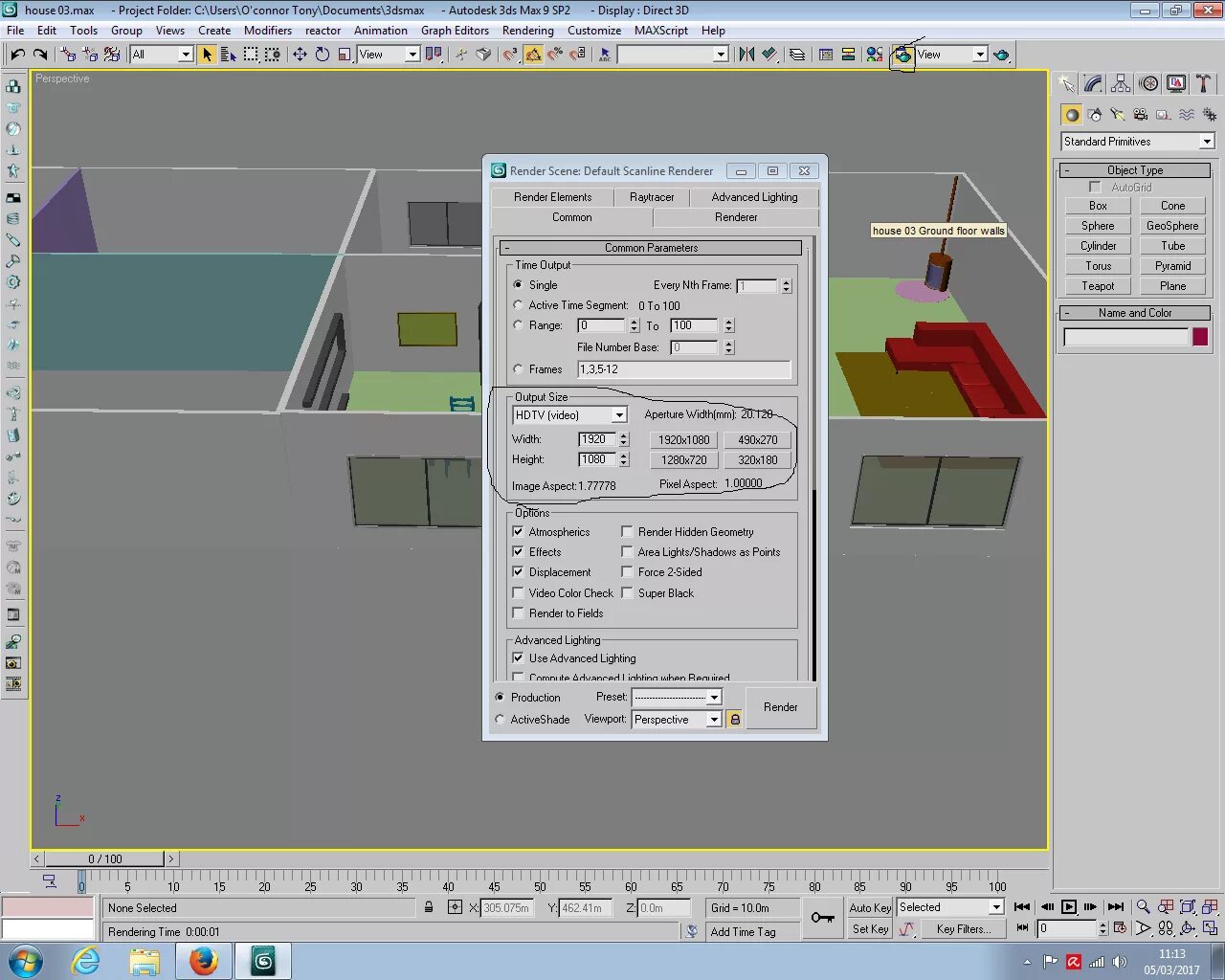Toggle the key mode large key icon
This screenshot has width=1225, height=980.
click(x=822, y=918)
